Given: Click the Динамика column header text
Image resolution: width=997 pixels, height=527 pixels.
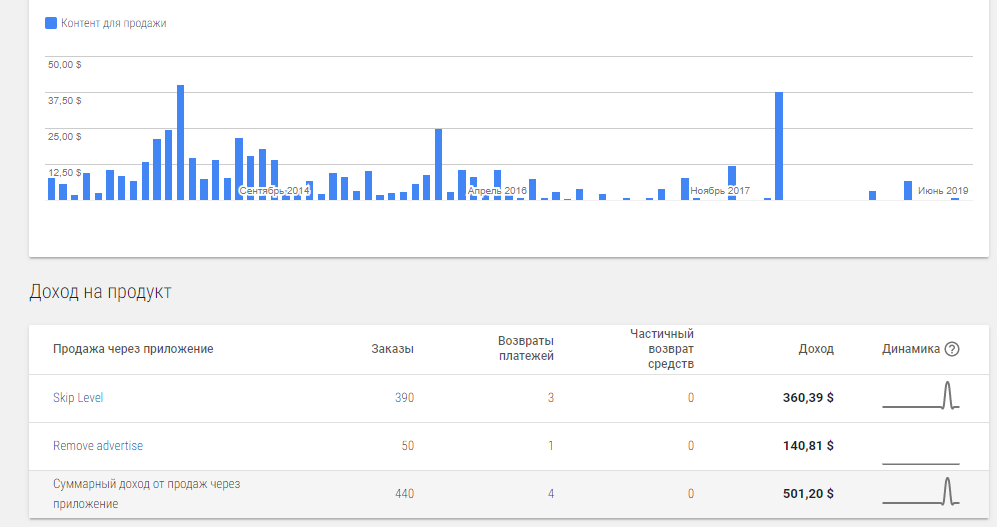Looking at the screenshot, I should [911, 349].
